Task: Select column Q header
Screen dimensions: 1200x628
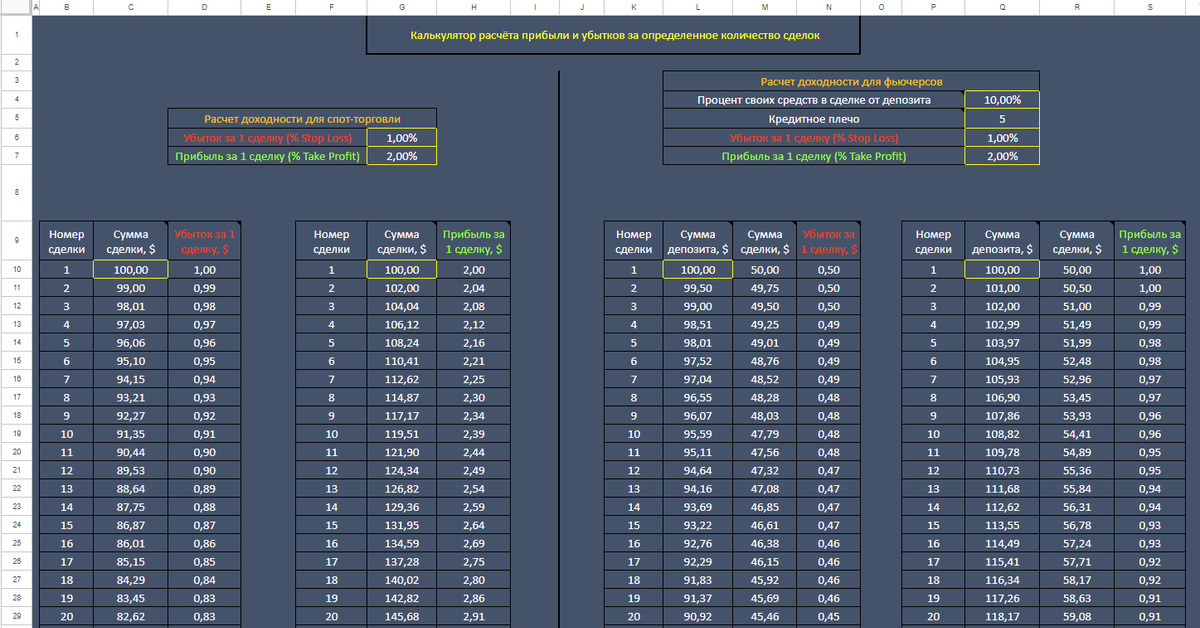Action: 1002,8
